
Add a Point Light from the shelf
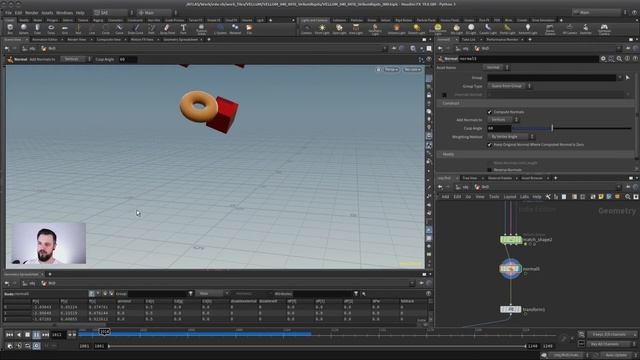322,29
